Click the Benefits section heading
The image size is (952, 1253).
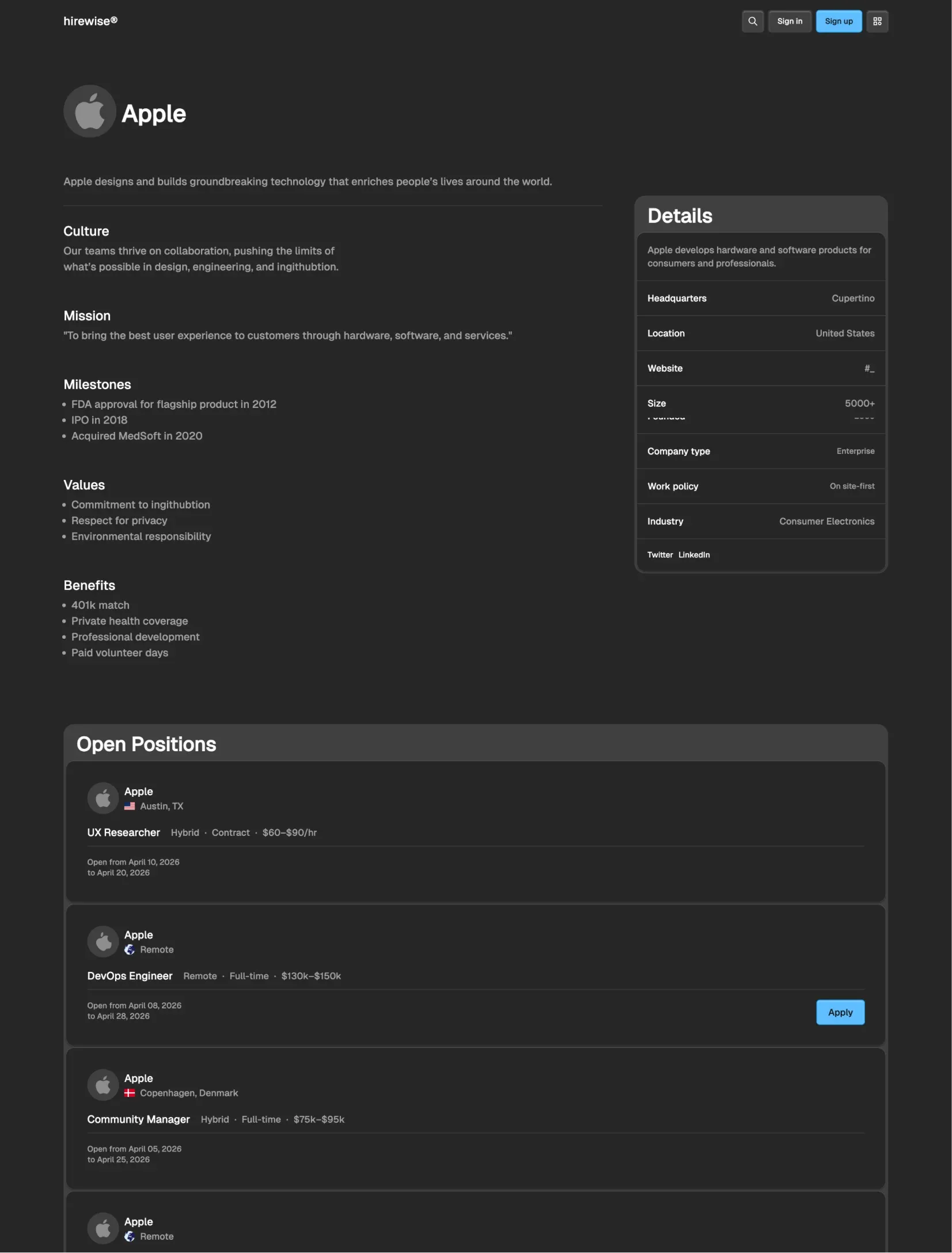click(x=89, y=585)
